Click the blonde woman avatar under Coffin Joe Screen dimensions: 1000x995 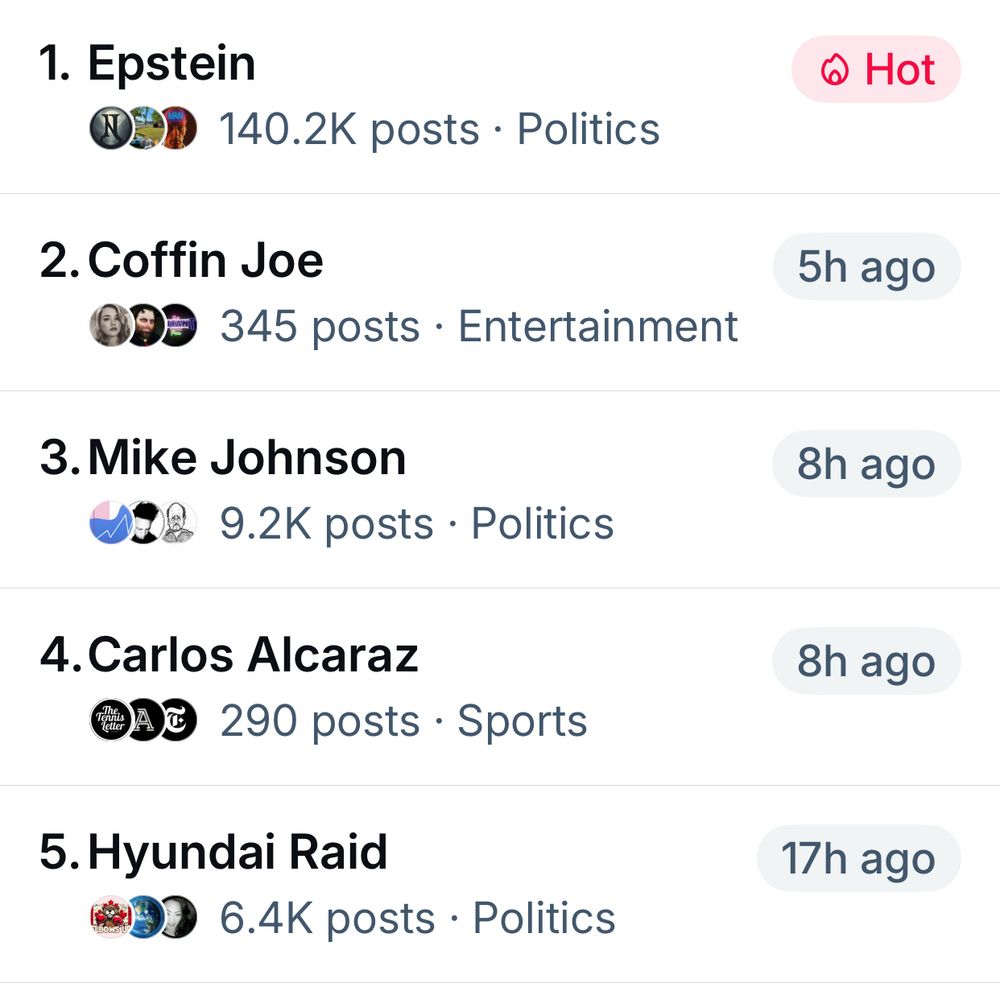109,325
